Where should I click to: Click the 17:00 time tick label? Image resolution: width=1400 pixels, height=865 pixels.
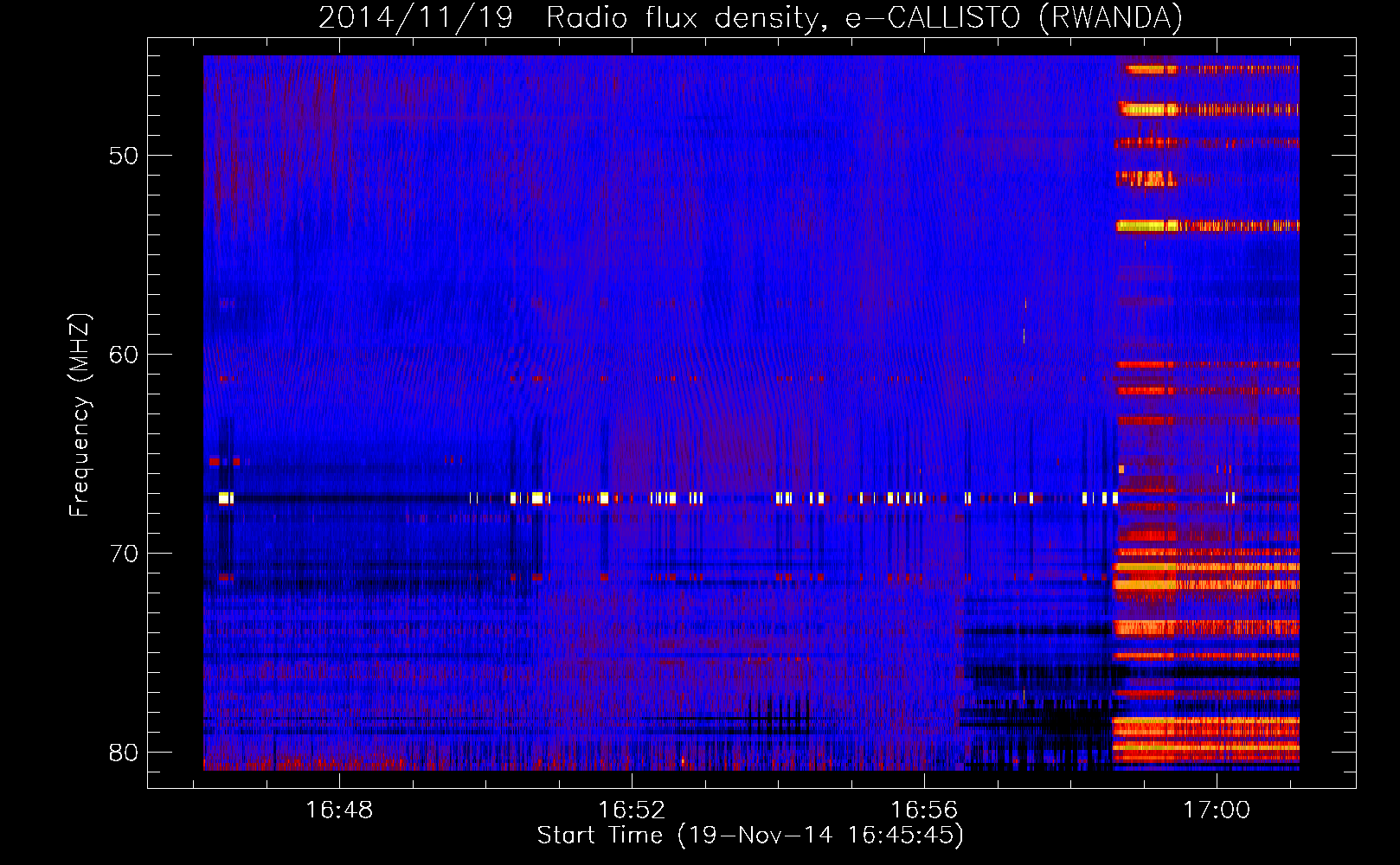(1217, 810)
